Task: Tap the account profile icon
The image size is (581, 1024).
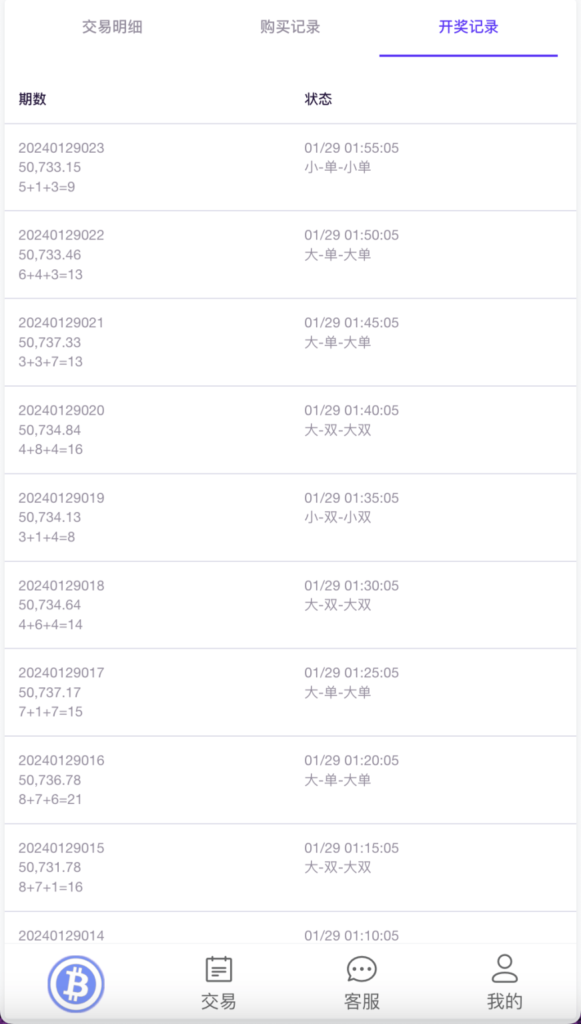Action: coord(504,968)
